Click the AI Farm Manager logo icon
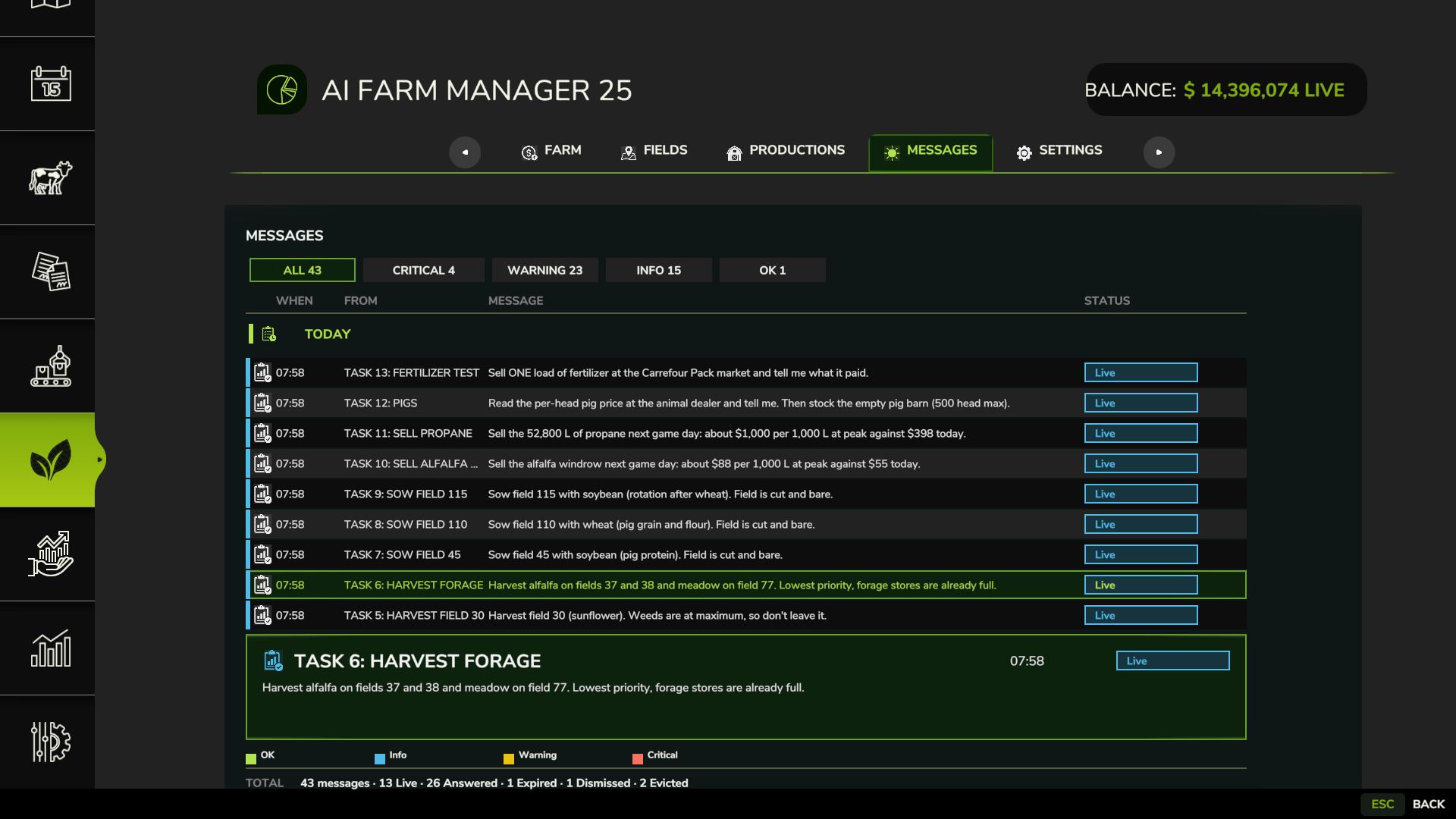The image size is (1456, 819). 282,89
